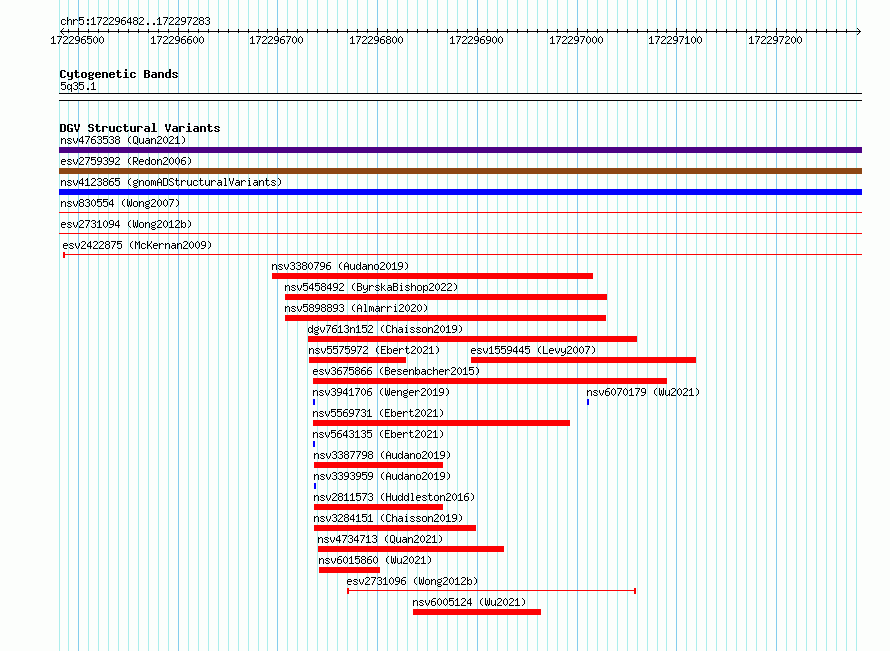The image size is (890, 651).
Task: Click the dgv7613n152 (Chaisson2019) label
Action: [385, 329]
